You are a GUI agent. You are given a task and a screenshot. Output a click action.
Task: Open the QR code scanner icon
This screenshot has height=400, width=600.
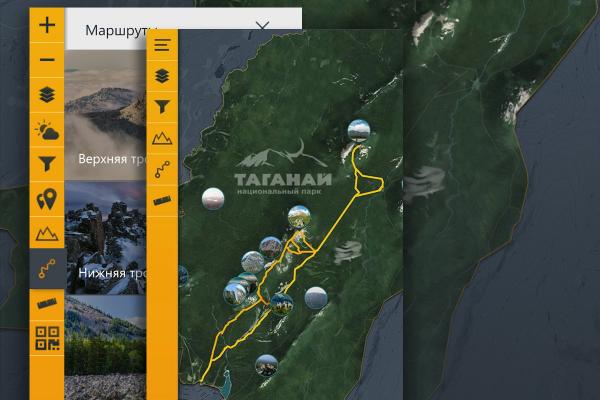pos(47,338)
